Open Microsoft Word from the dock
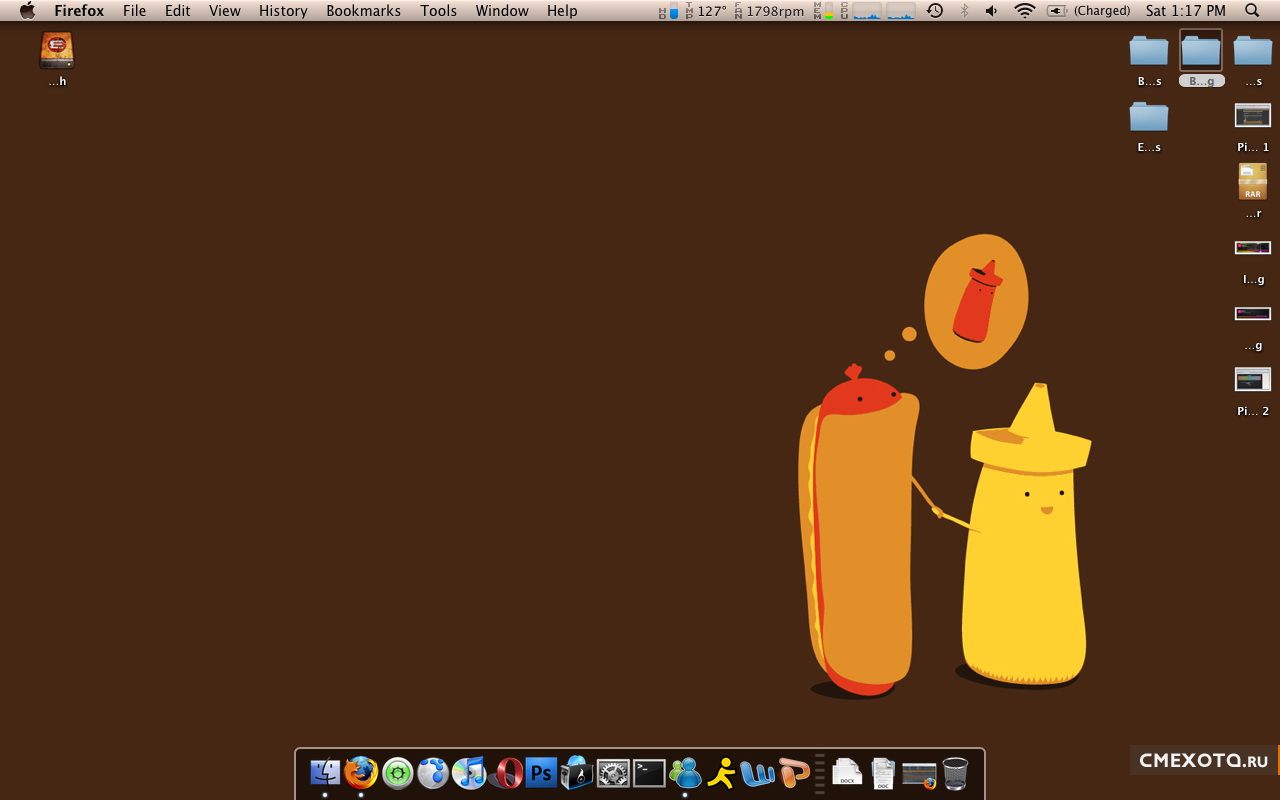The image size is (1280, 800). [758, 772]
